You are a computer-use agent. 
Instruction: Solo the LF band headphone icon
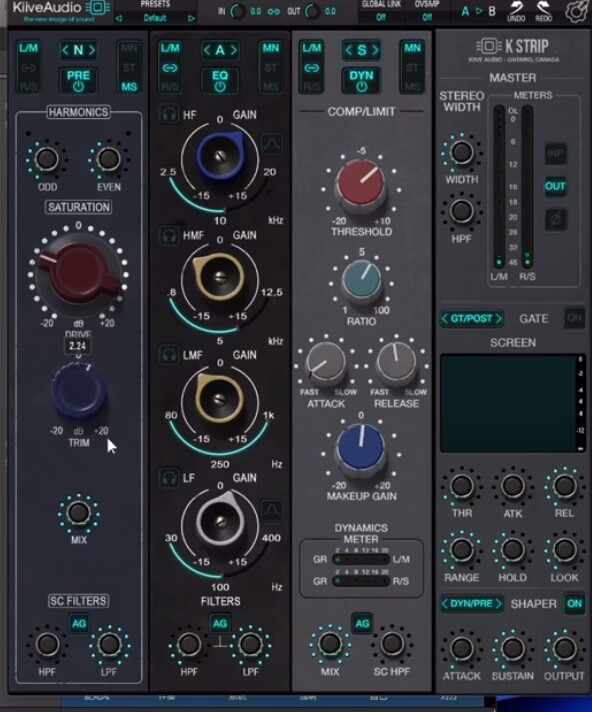(169, 478)
